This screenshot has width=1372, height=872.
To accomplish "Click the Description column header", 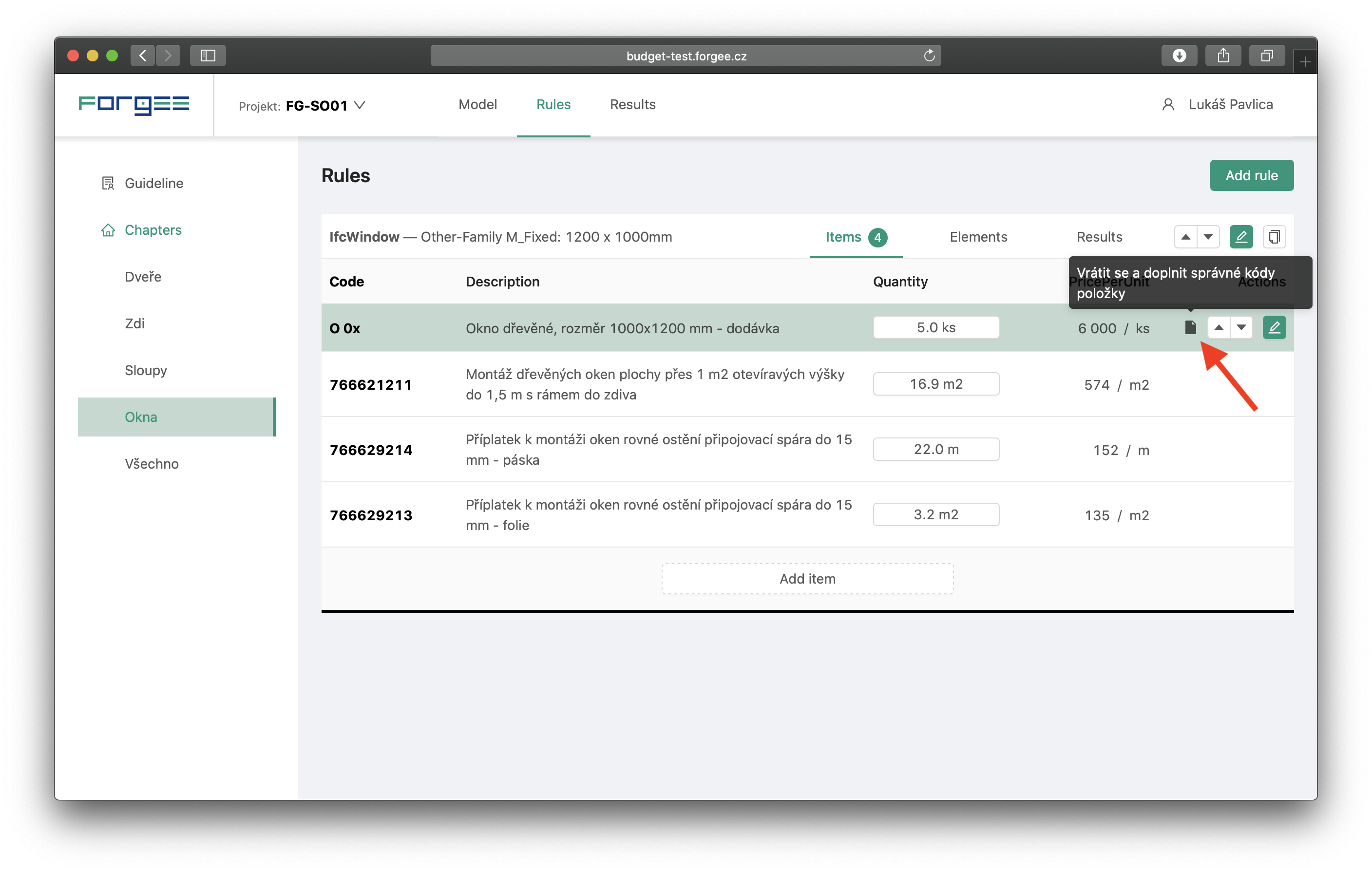I will [x=502, y=282].
